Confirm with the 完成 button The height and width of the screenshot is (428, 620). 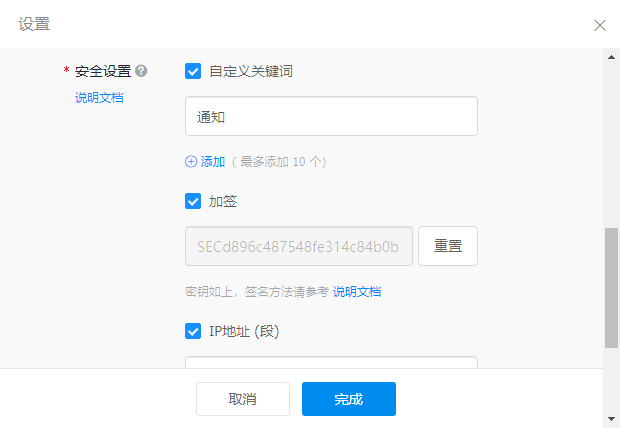pos(349,399)
